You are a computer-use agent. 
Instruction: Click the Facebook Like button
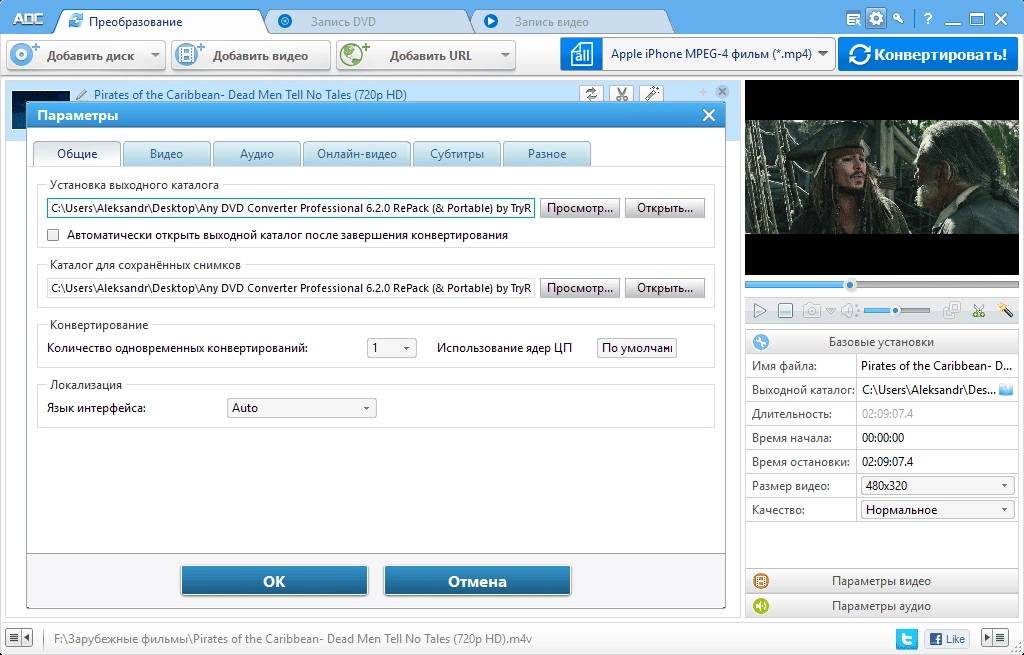(x=946, y=638)
